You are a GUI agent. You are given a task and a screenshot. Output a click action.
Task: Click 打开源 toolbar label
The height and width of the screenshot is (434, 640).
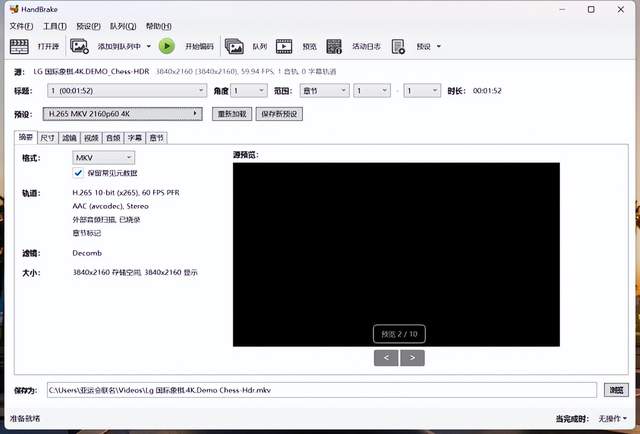[x=48, y=47]
